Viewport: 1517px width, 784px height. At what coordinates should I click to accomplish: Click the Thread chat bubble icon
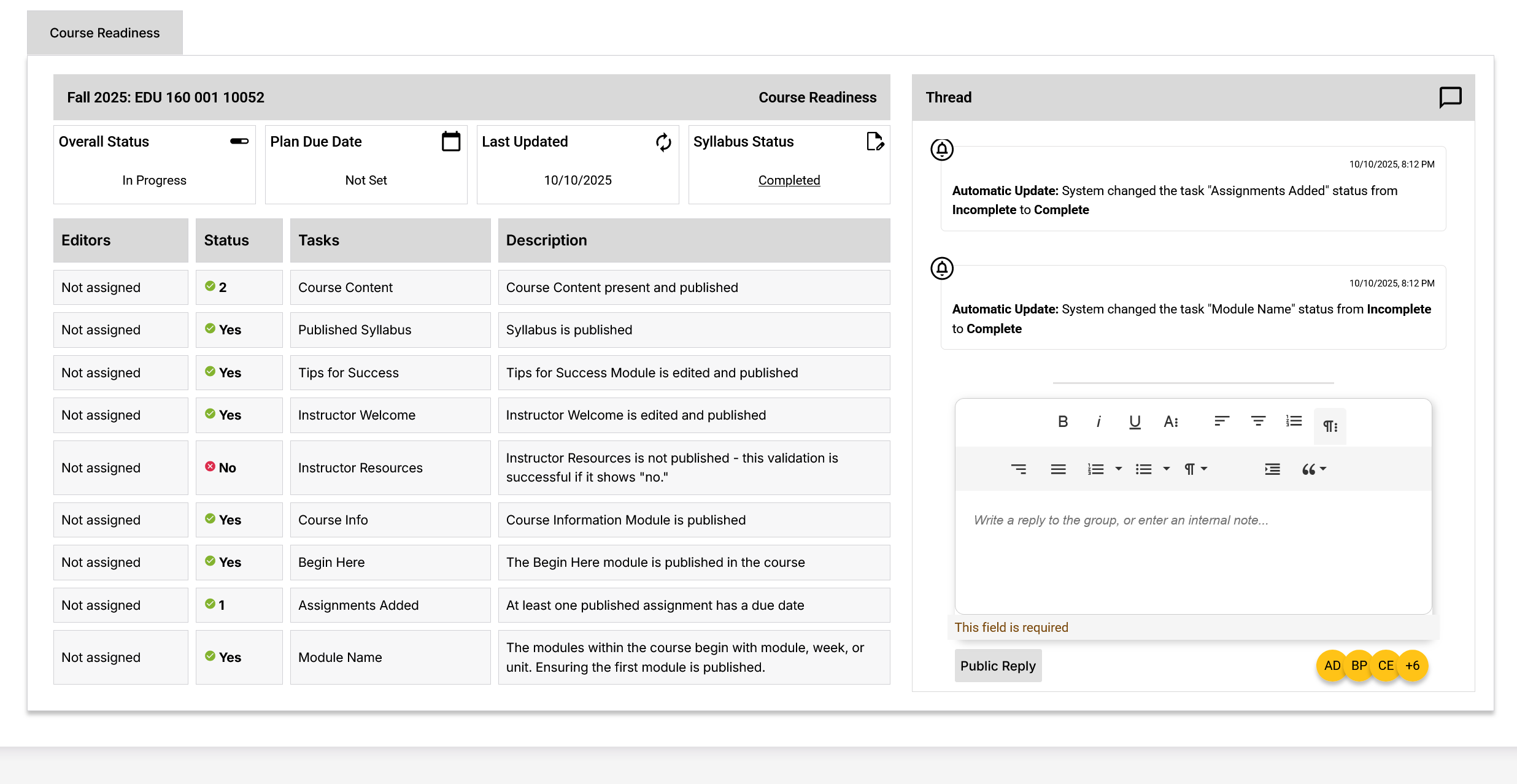[x=1450, y=97]
